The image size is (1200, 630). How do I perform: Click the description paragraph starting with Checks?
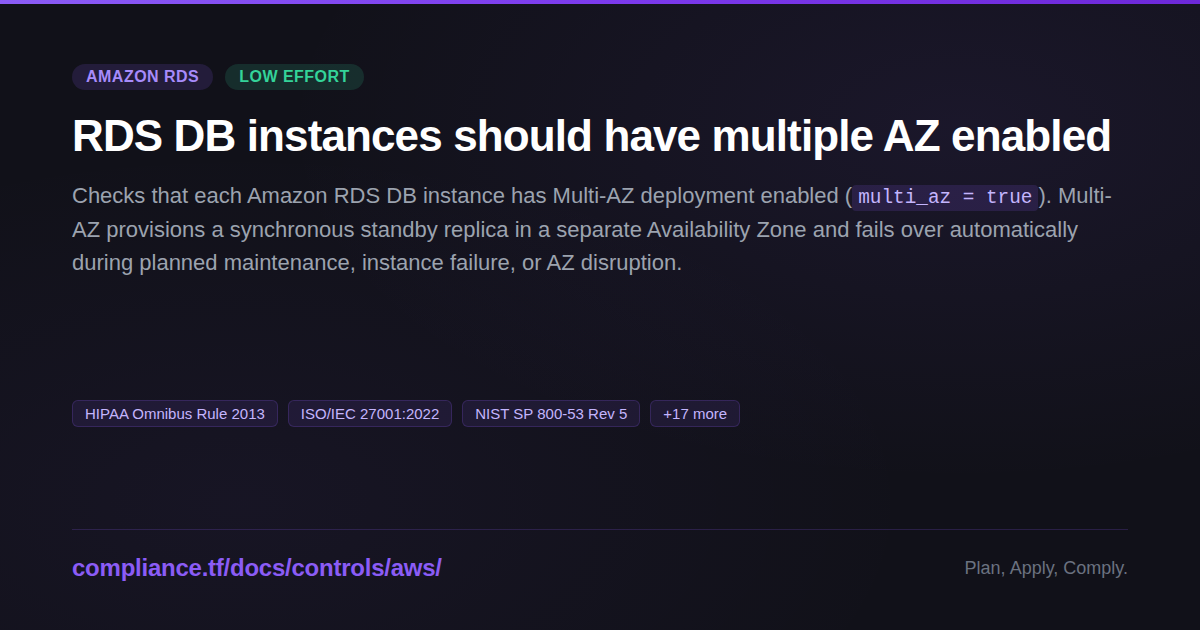click(x=592, y=230)
